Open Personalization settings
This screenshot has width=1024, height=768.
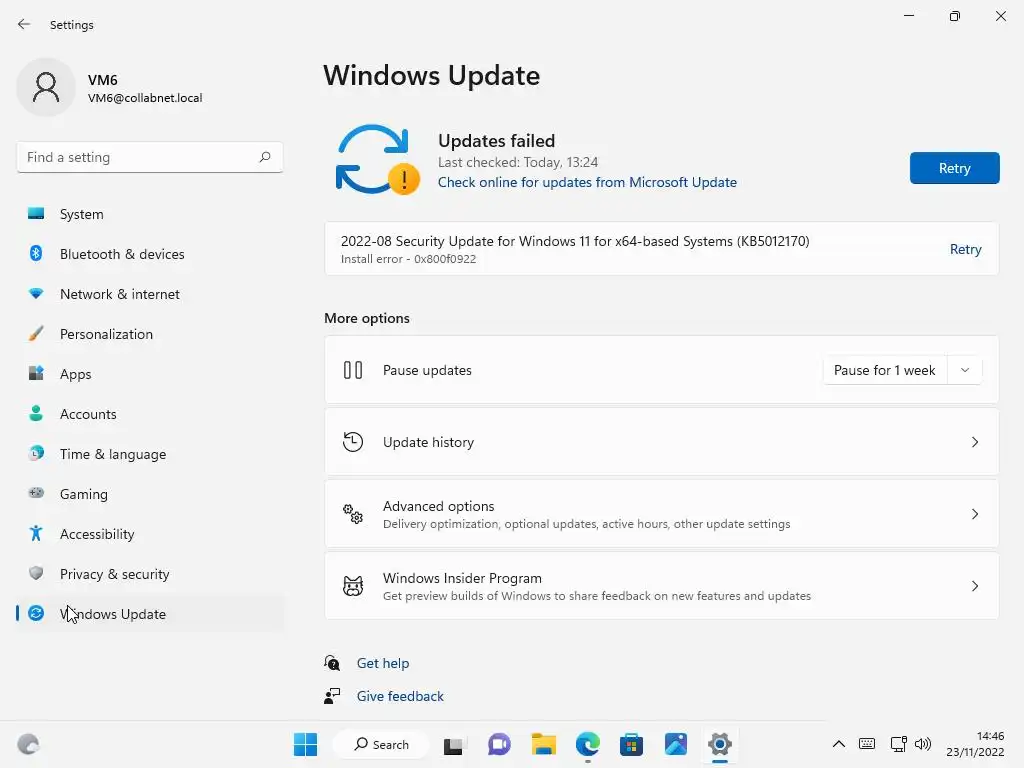(x=150, y=334)
